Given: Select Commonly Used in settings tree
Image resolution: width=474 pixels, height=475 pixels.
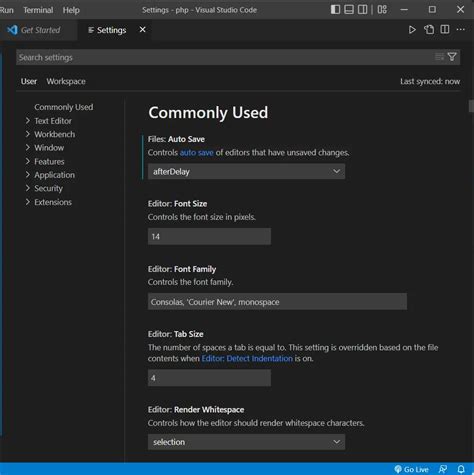Looking at the screenshot, I should point(64,107).
